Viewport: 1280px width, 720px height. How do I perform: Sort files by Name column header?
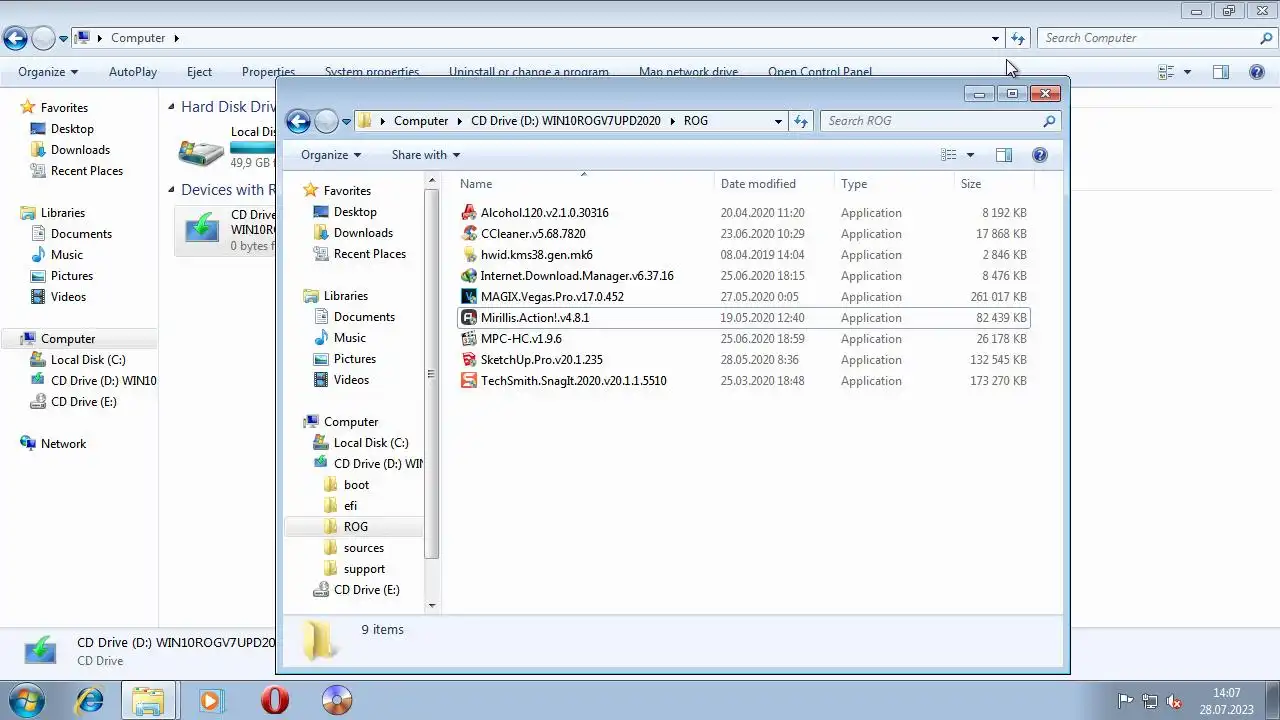584,184
